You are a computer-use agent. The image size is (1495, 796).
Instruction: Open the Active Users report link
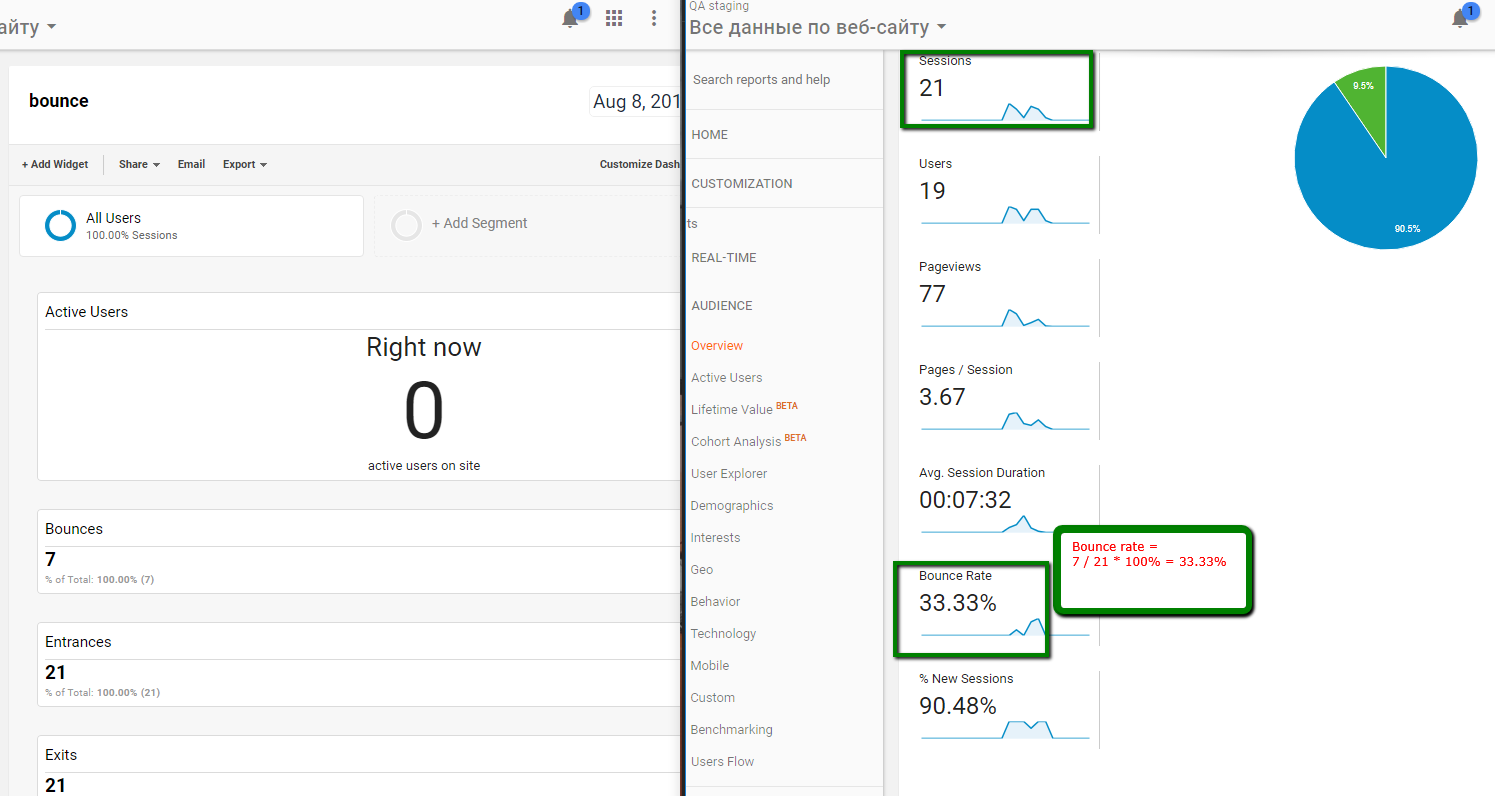[726, 378]
